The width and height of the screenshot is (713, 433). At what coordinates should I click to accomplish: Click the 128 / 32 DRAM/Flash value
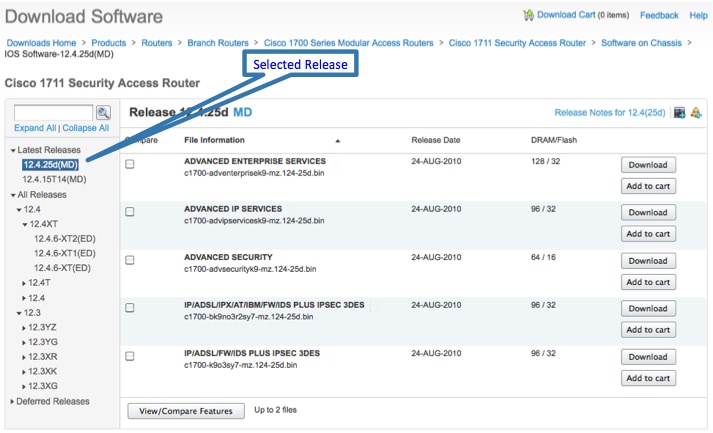click(x=545, y=161)
